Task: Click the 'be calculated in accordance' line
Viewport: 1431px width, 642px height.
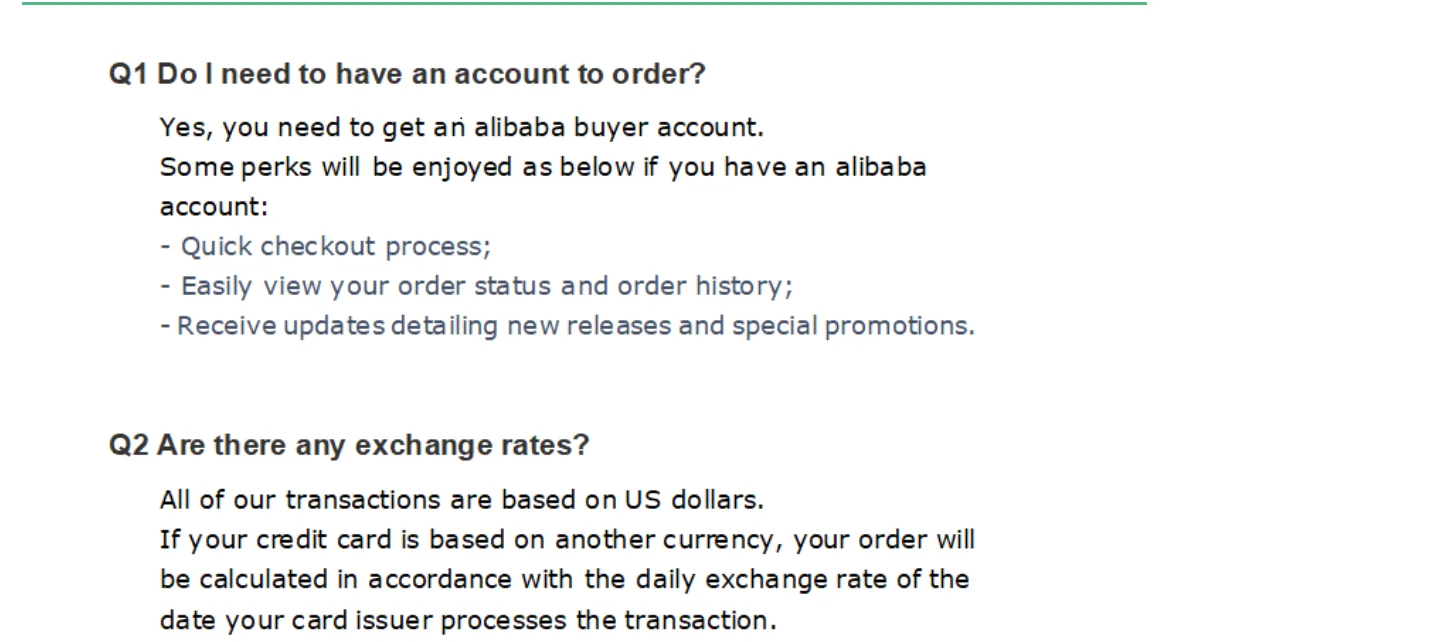Action: pos(563,580)
